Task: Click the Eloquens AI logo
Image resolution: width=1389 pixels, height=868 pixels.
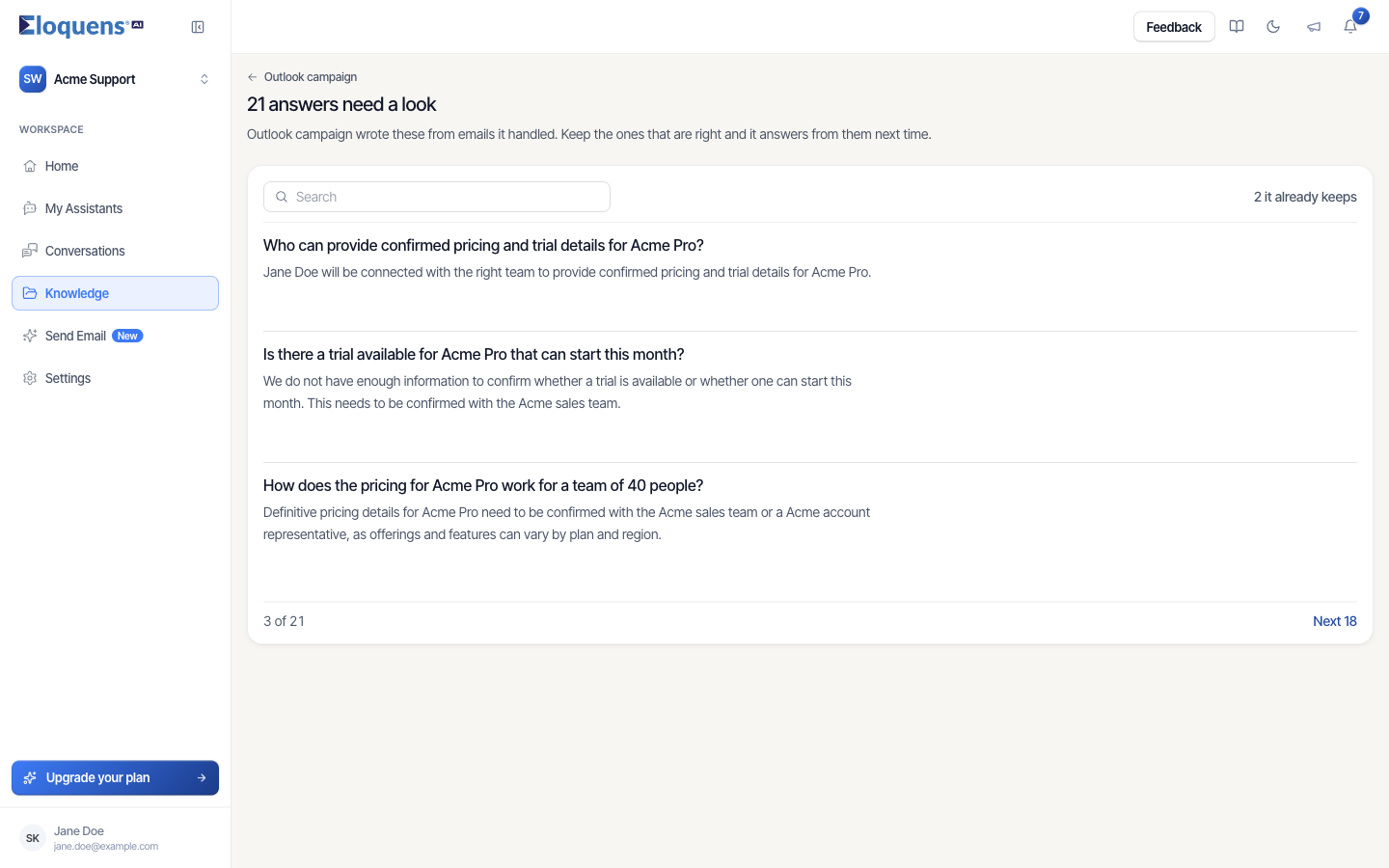Action: 81,26
